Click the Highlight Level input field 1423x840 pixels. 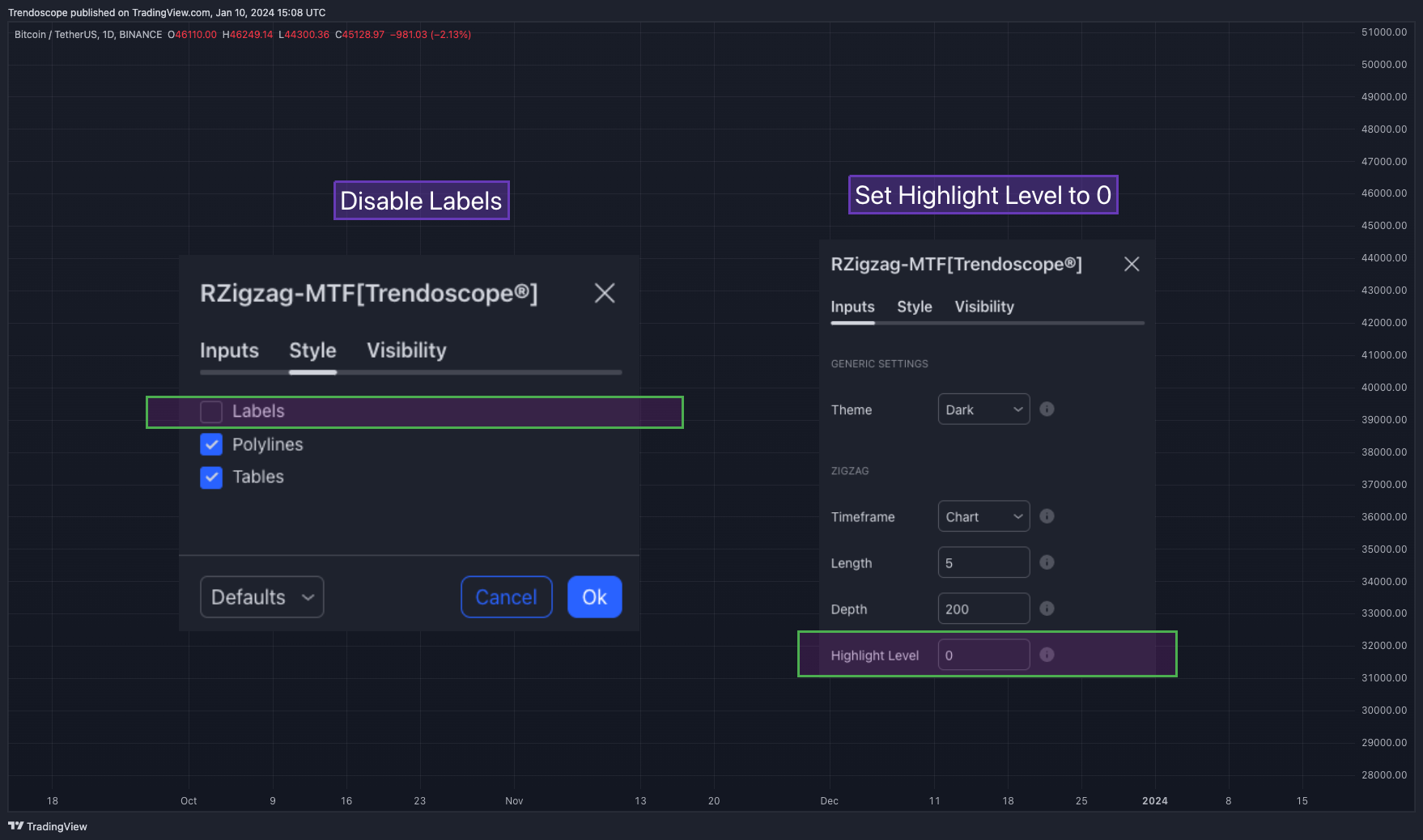pyautogui.click(x=983, y=655)
